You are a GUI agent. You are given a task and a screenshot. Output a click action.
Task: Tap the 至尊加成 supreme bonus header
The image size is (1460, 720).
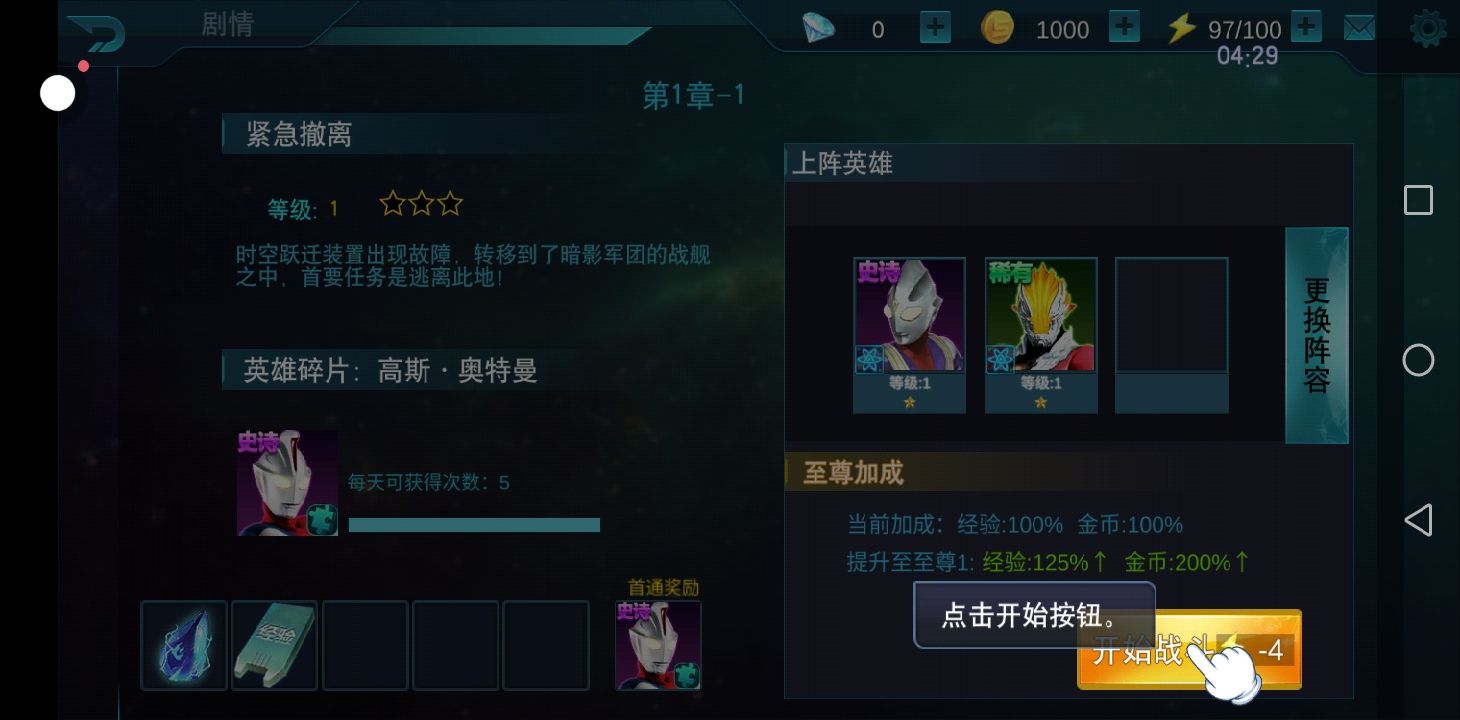point(853,473)
